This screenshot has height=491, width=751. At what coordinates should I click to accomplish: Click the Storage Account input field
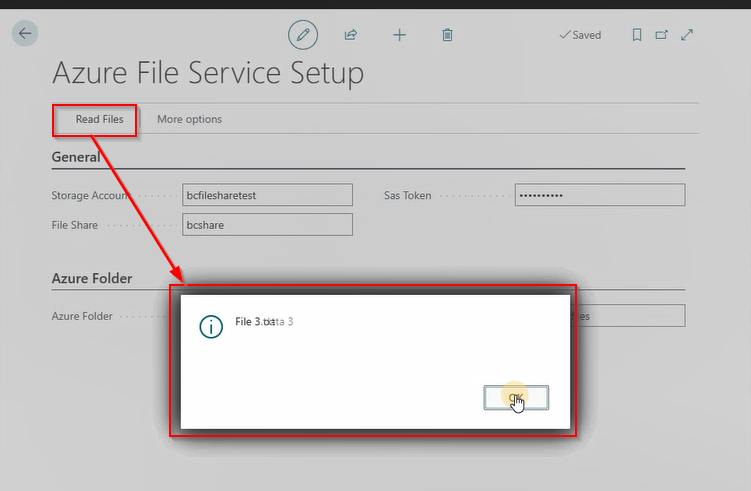tap(267, 195)
